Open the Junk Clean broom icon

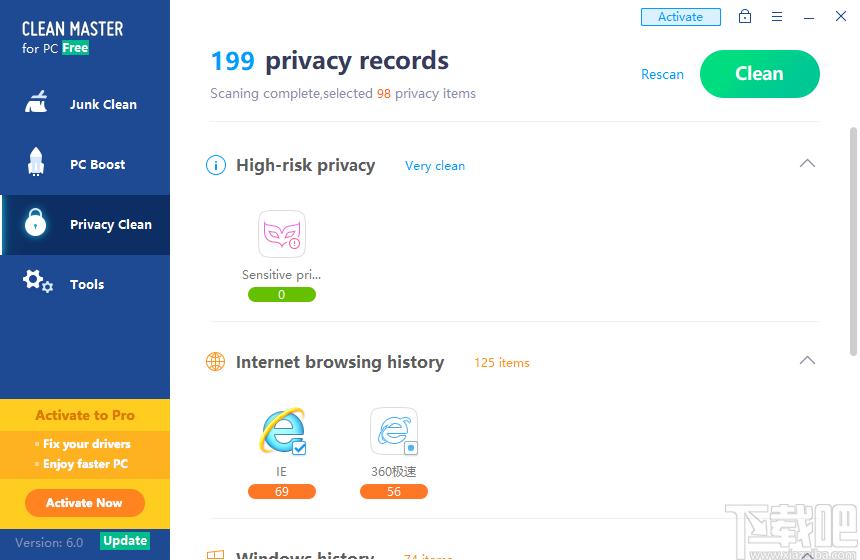pos(36,103)
